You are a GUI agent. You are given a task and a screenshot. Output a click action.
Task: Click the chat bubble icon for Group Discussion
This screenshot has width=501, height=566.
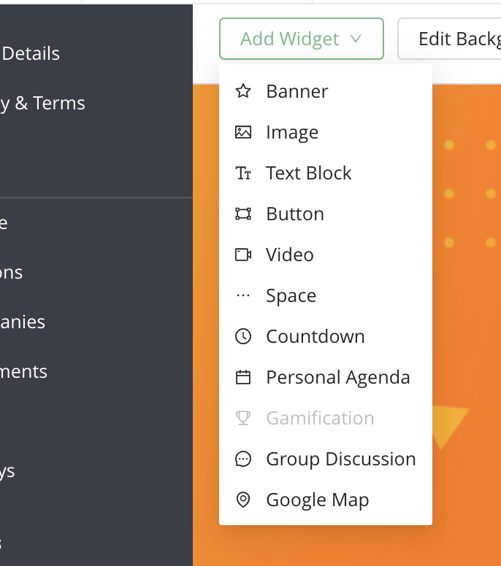[243, 459]
